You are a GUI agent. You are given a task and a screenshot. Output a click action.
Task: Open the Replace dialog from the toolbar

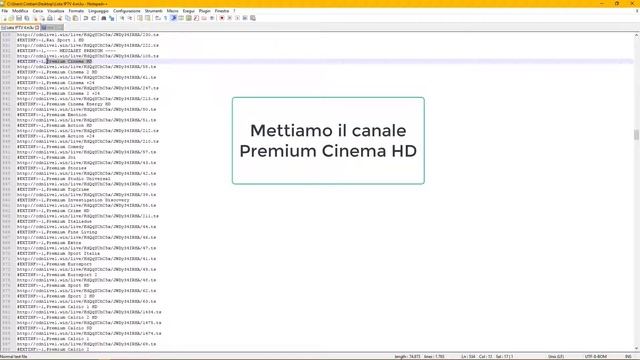(x=111, y=18)
